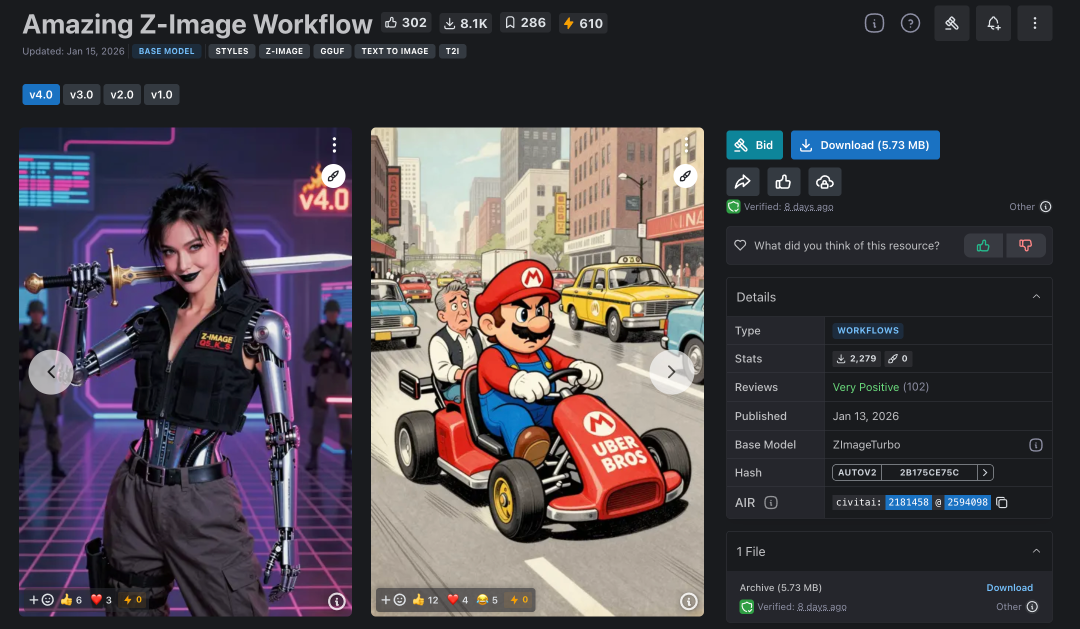Click the STYLES tag
The image size is (1080, 629).
232,51
